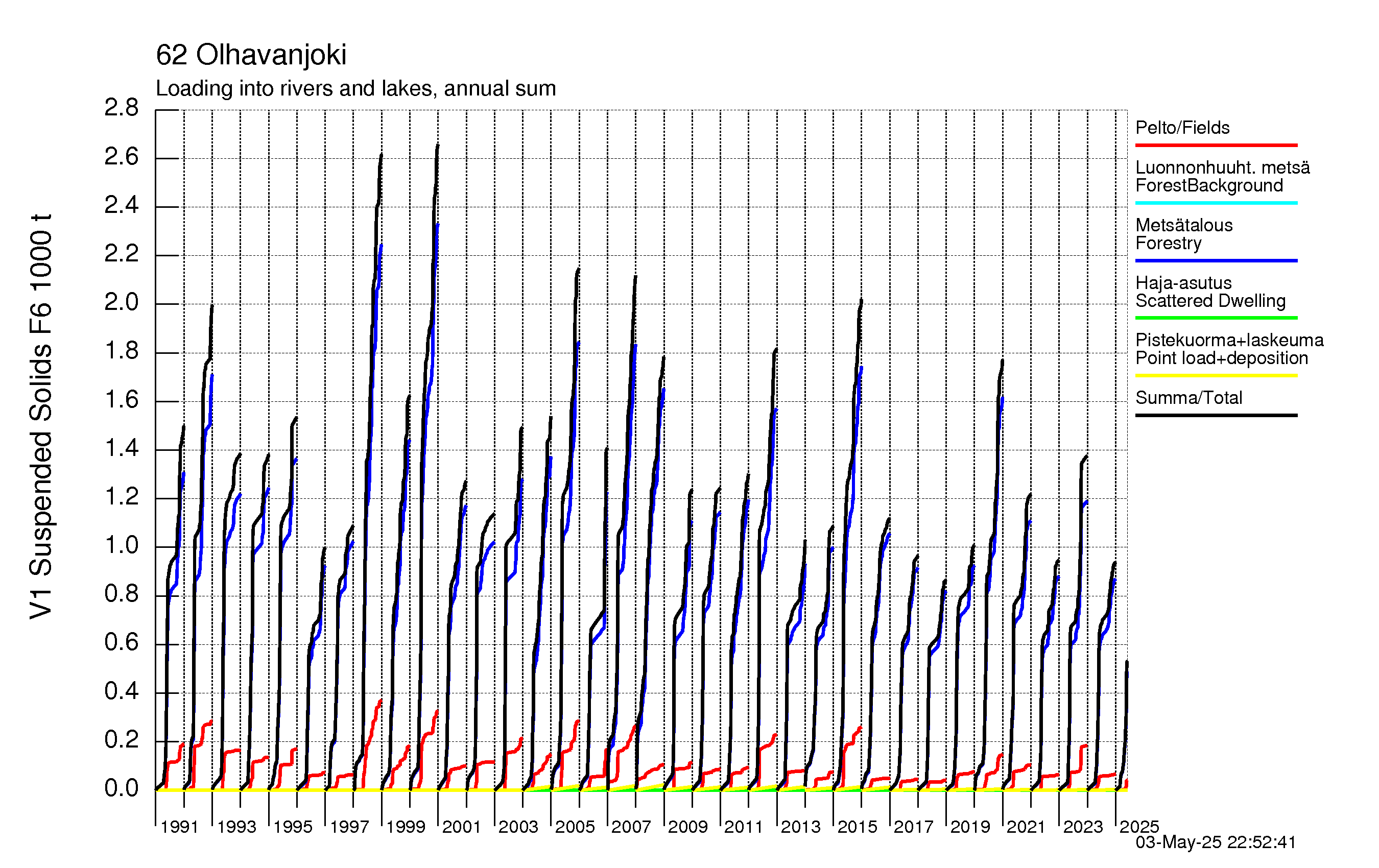Select the 'Forestry' legend label
The height and width of the screenshot is (868, 1379).
[1168, 244]
